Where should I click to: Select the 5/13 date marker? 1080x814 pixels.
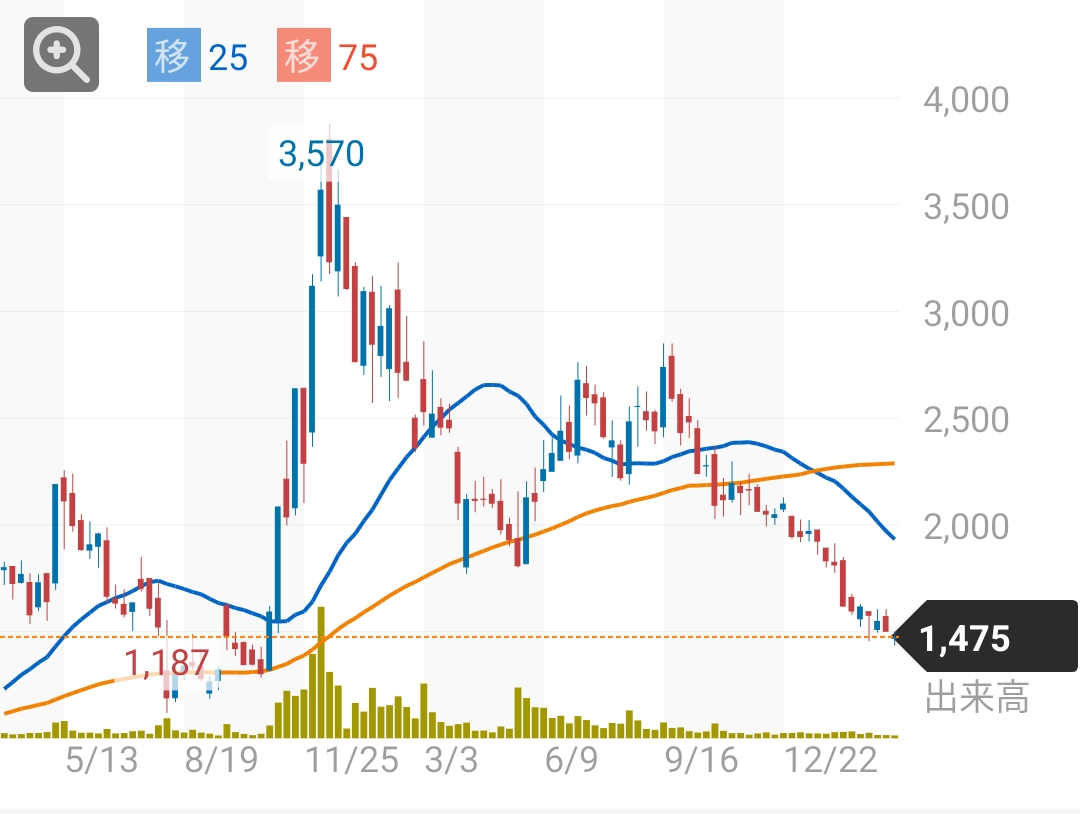tap(102, 760)
